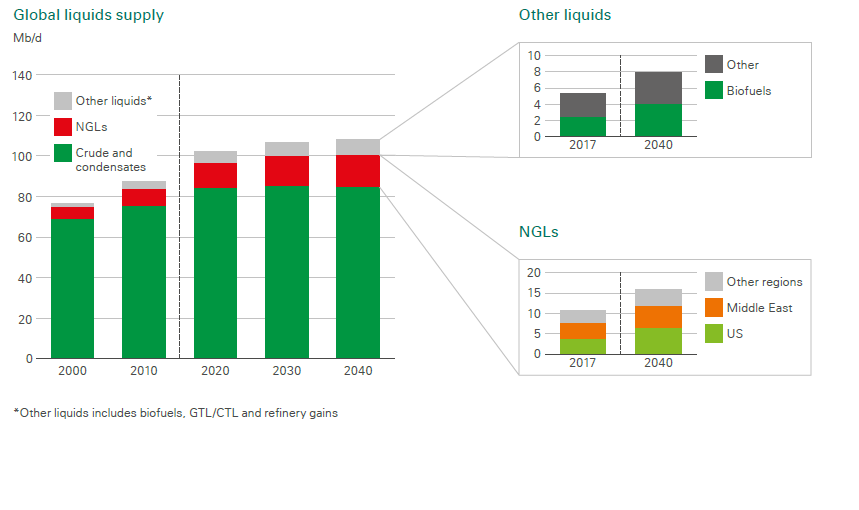Screen dimensions: 859x510
Task: Click the gray Other regions legend swatch
Action: (714, 282)
